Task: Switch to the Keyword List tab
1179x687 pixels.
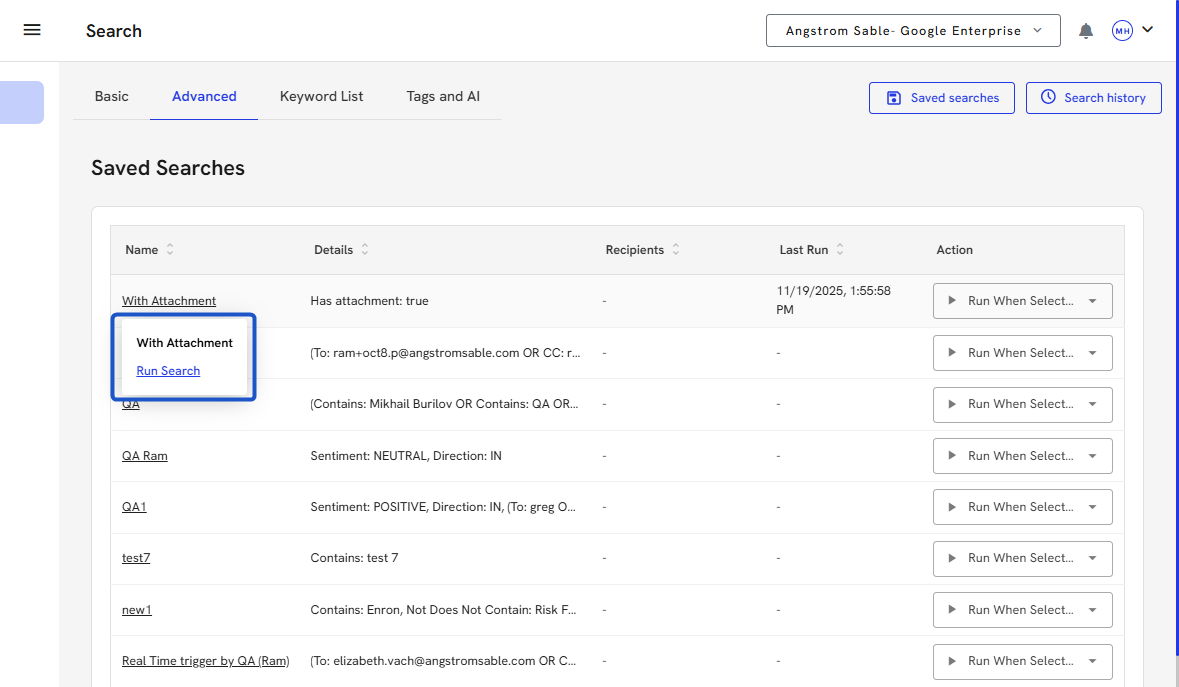Action: 321,97
